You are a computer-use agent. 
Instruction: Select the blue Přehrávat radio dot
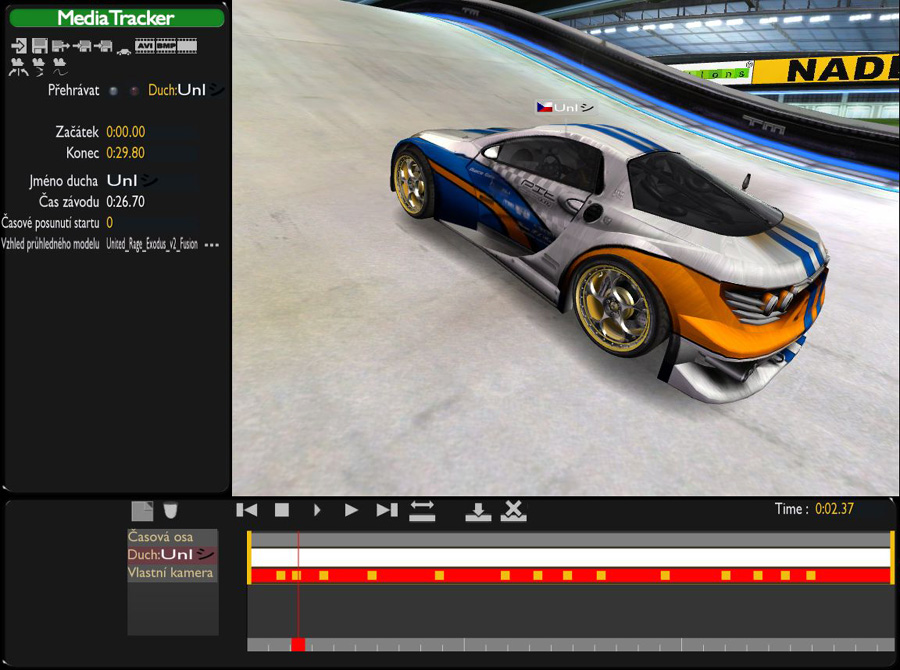[x=114, y=91]
